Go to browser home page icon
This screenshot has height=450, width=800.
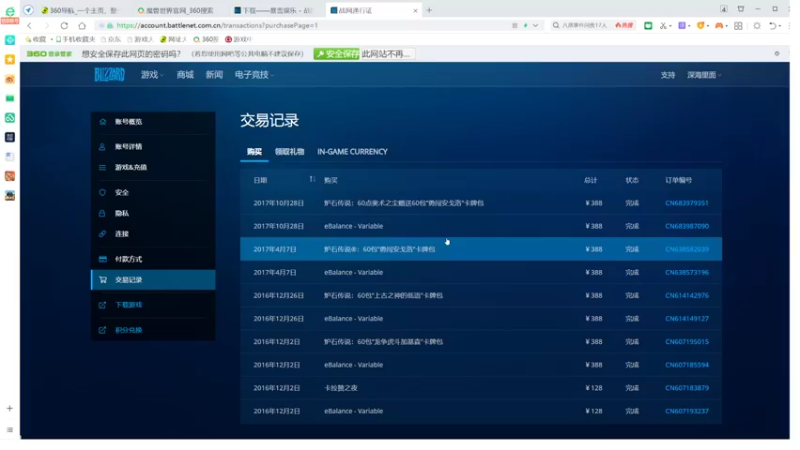point(82,26)
